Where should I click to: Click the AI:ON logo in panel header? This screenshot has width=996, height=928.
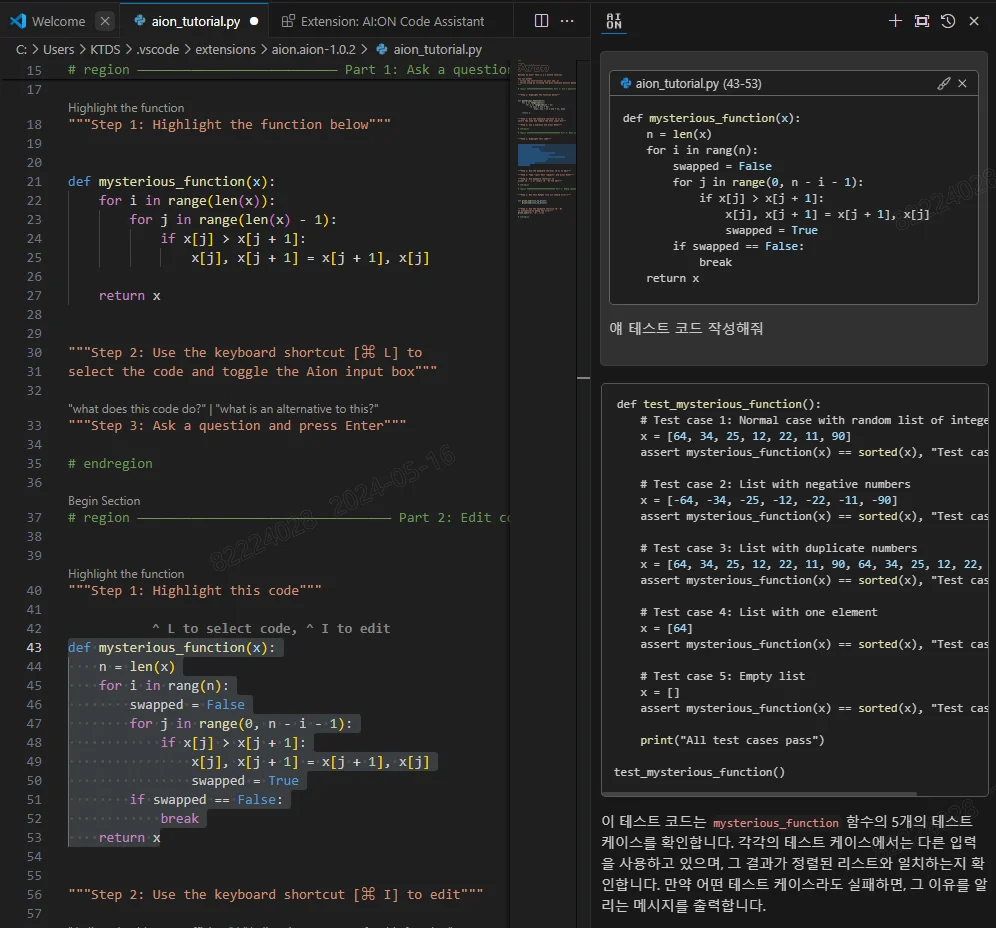pyautogui.click(x=614, y=21)
